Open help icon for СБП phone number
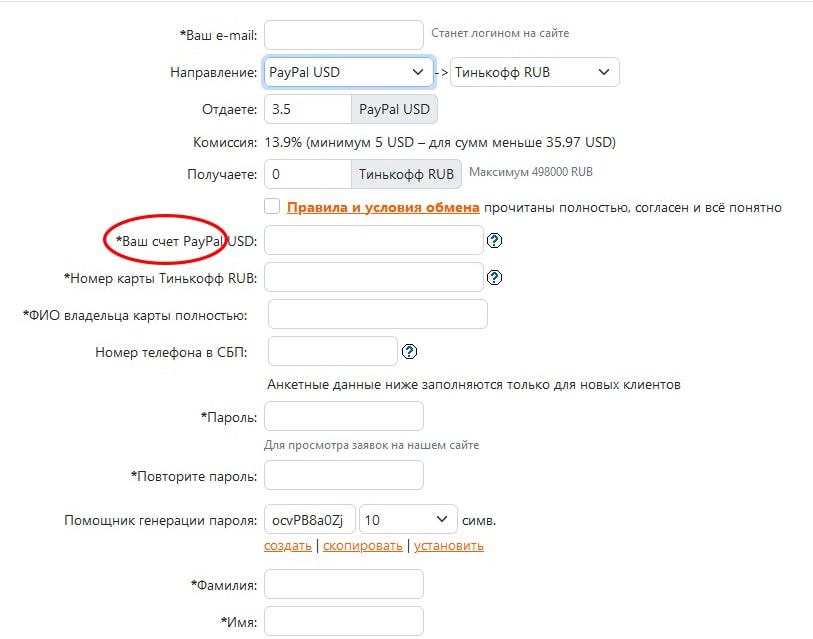 409,352
